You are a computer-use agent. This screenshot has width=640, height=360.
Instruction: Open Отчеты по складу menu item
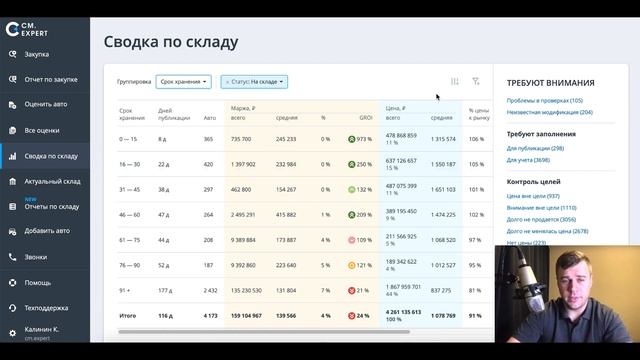[52, 207]
